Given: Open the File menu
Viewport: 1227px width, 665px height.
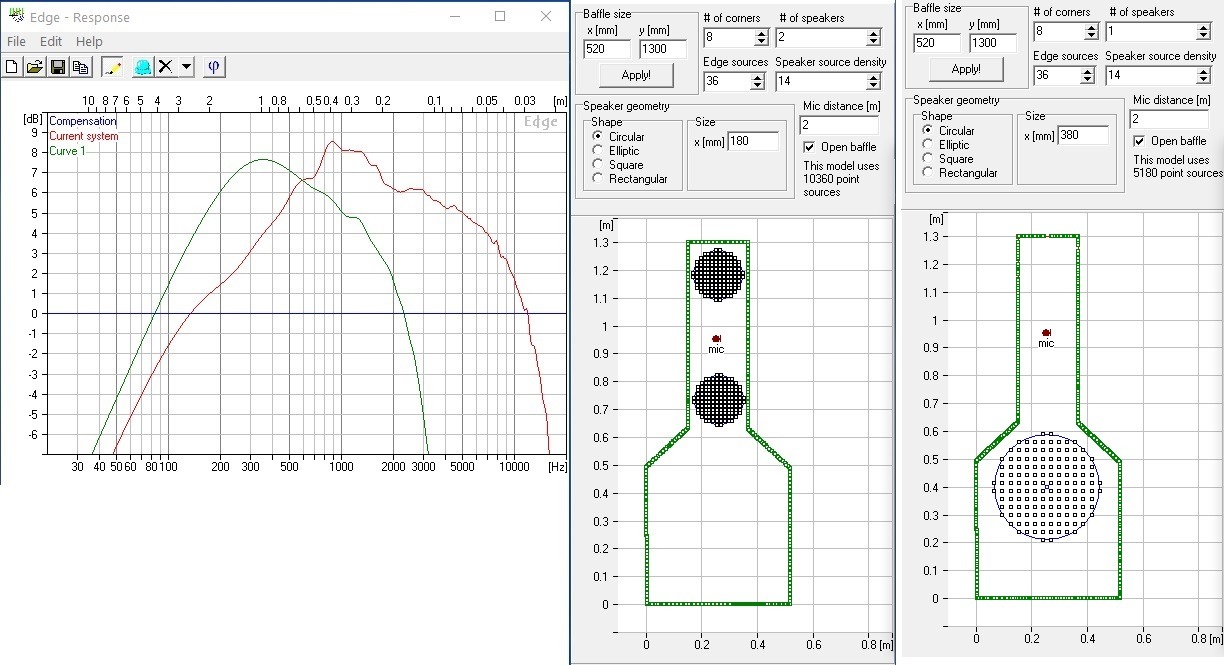Looking at the screenshot, I should click(16, 41).
